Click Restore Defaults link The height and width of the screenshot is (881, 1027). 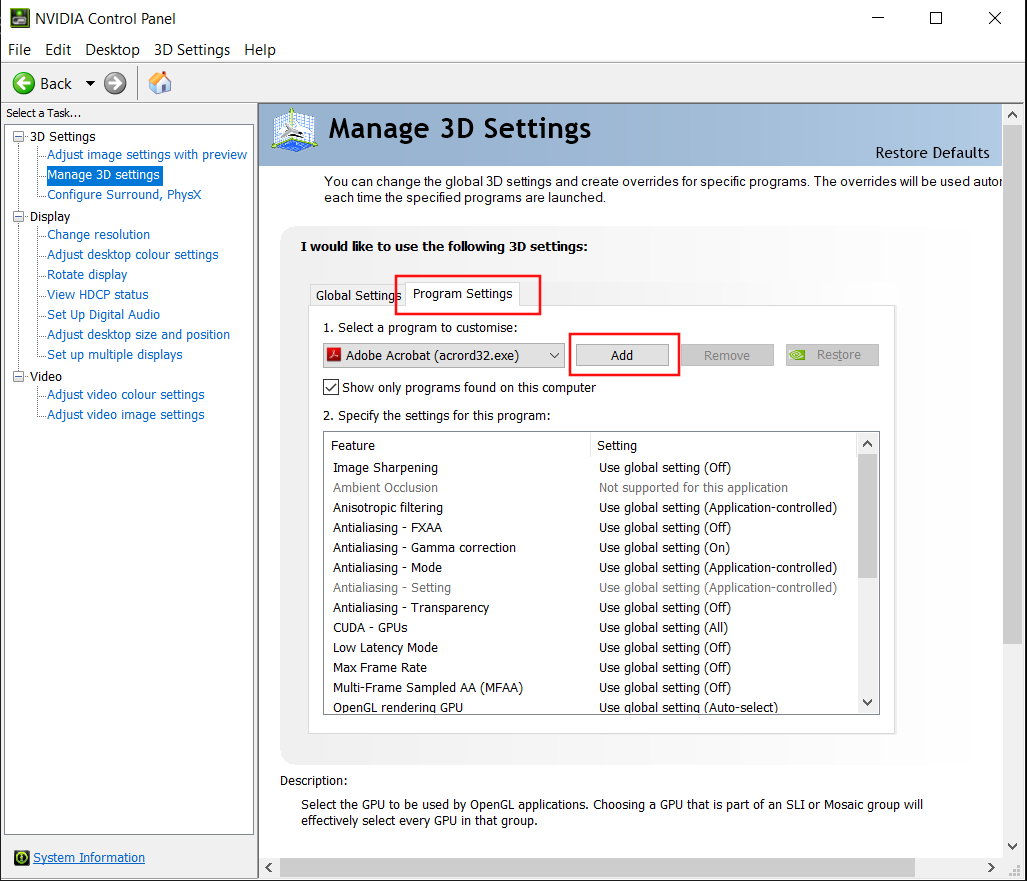point(932,153)
